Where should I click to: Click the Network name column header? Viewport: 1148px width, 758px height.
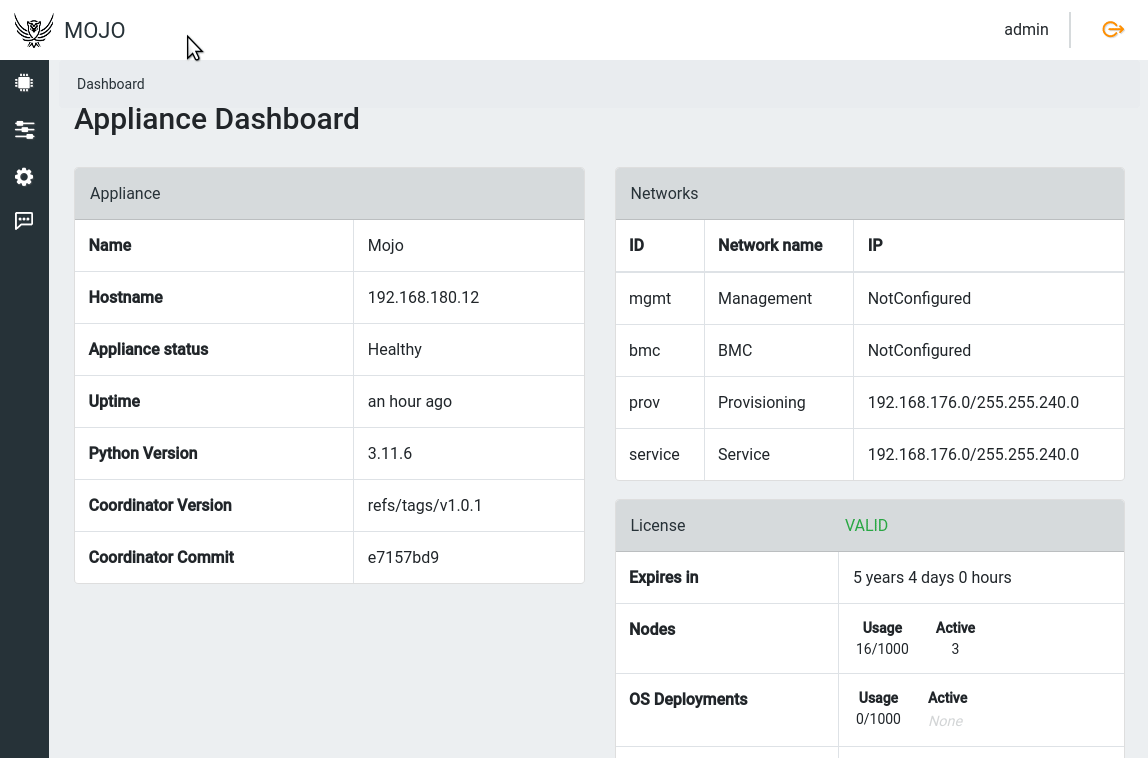pos(770,246)
